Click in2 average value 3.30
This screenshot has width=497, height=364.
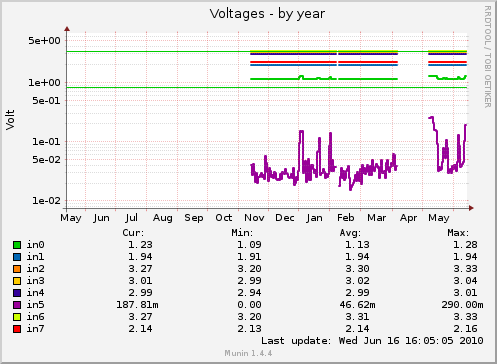point(357,269)
